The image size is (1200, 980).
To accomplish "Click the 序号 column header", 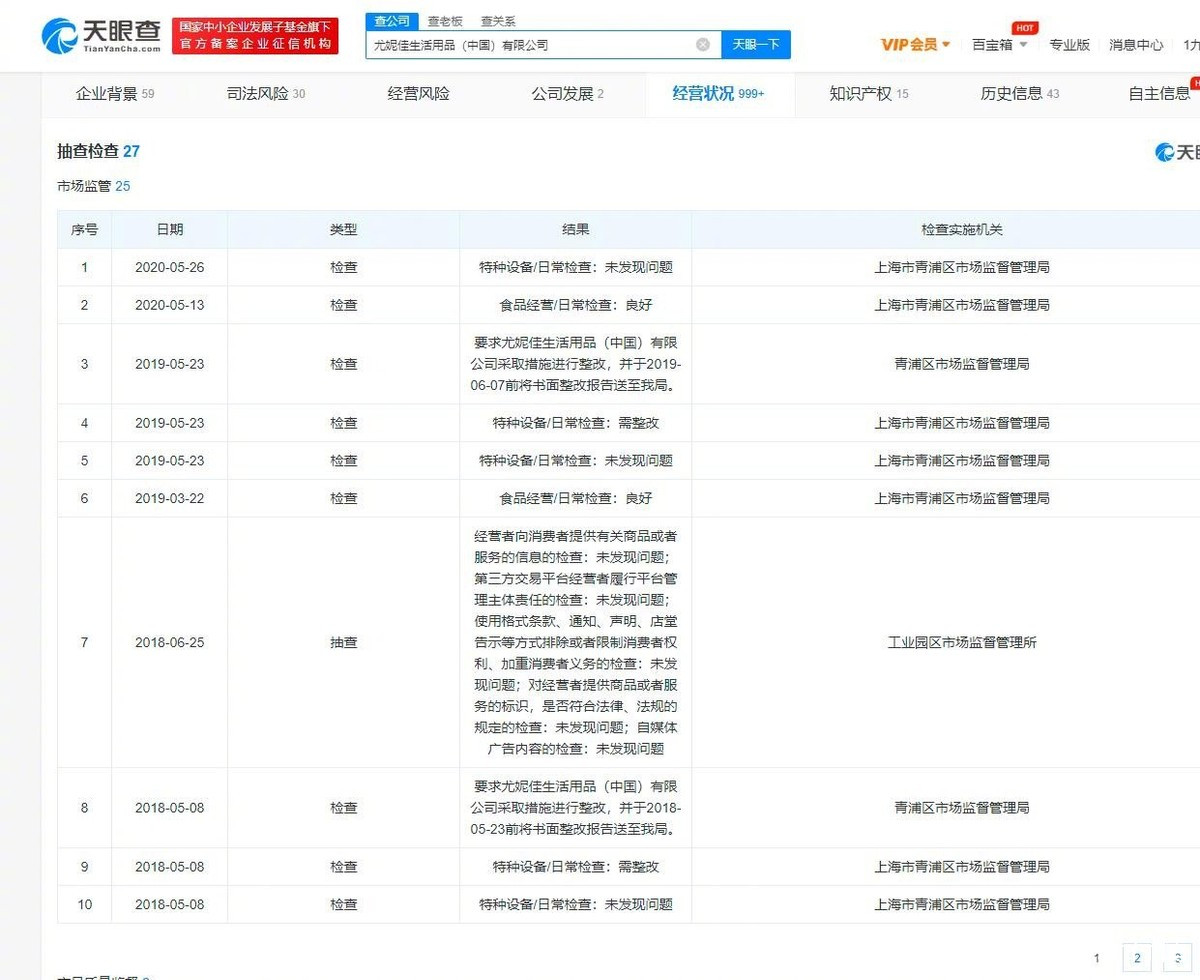I will (84, 230).
